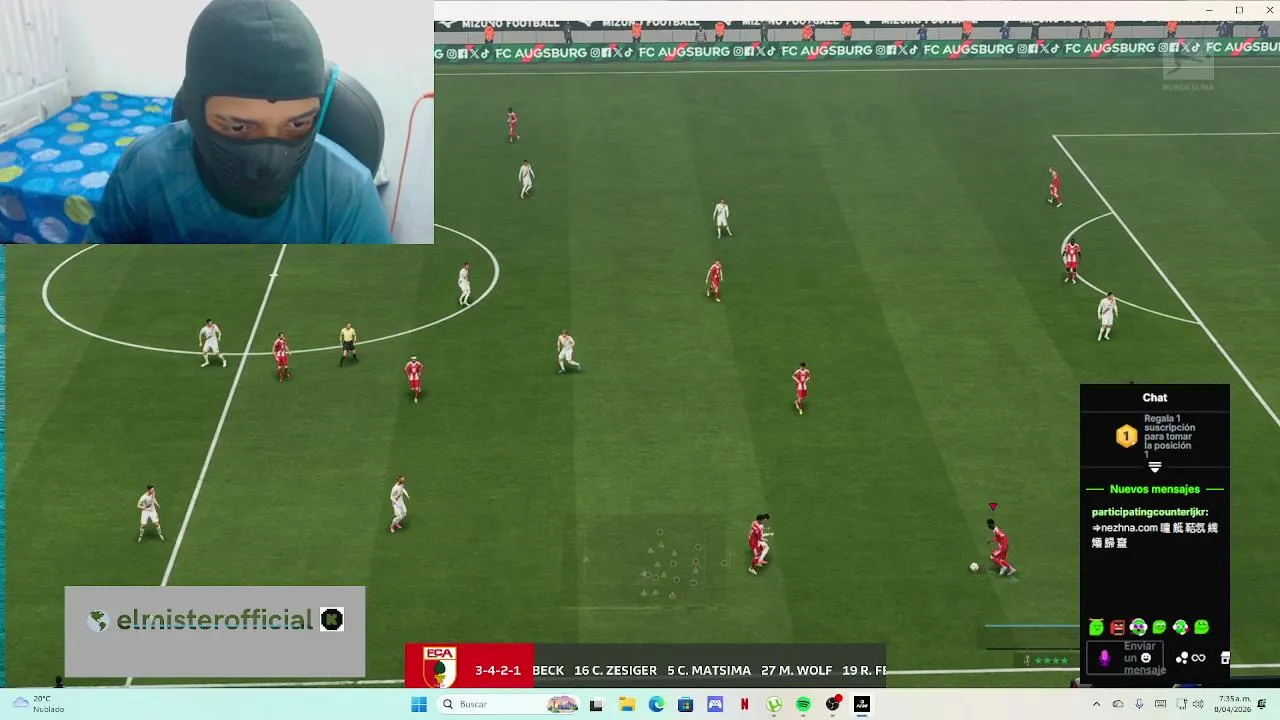The height and width of the screenshot is (720, 1280).
Task: Open the volume tray icon
Action: (x=1198, y=704)
